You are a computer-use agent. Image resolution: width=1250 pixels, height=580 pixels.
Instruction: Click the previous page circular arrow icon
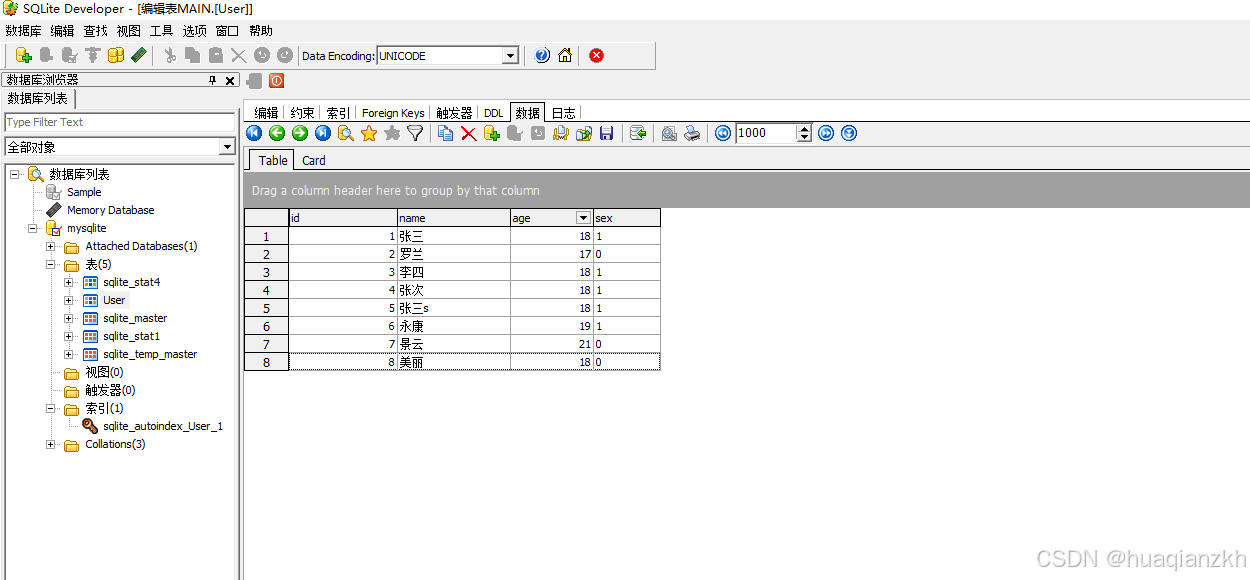point(723,133)
